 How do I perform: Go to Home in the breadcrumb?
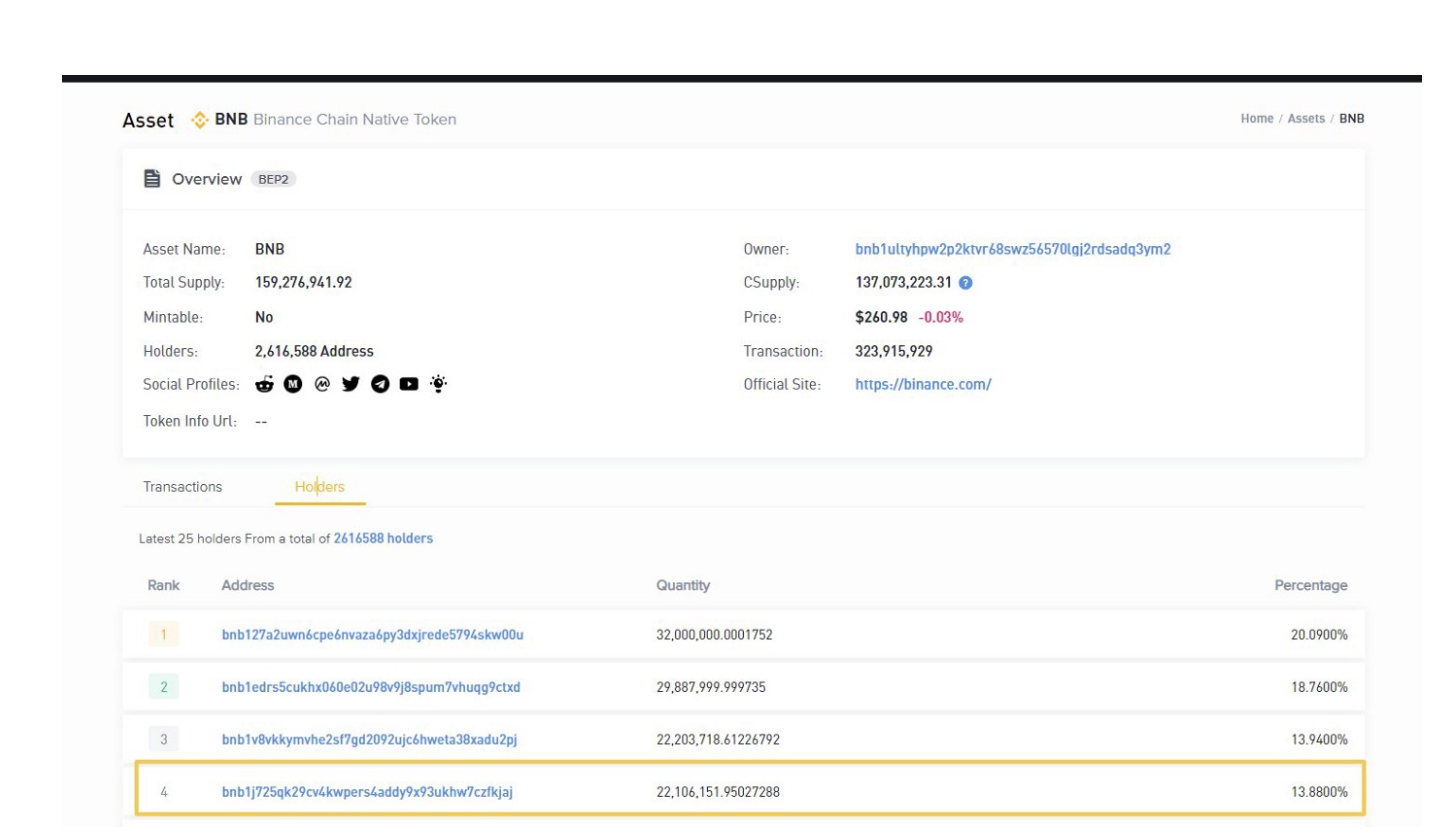(1257, 118)
